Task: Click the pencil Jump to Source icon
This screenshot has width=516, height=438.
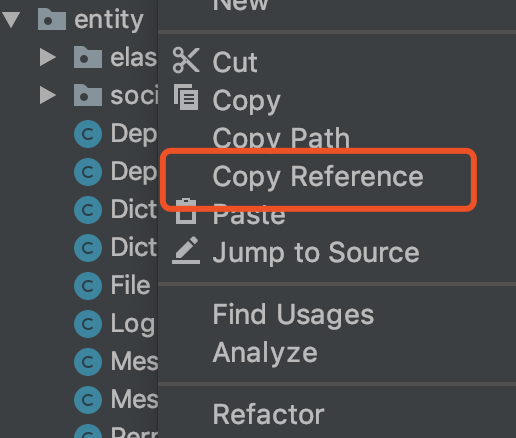Action: [186, 251]
